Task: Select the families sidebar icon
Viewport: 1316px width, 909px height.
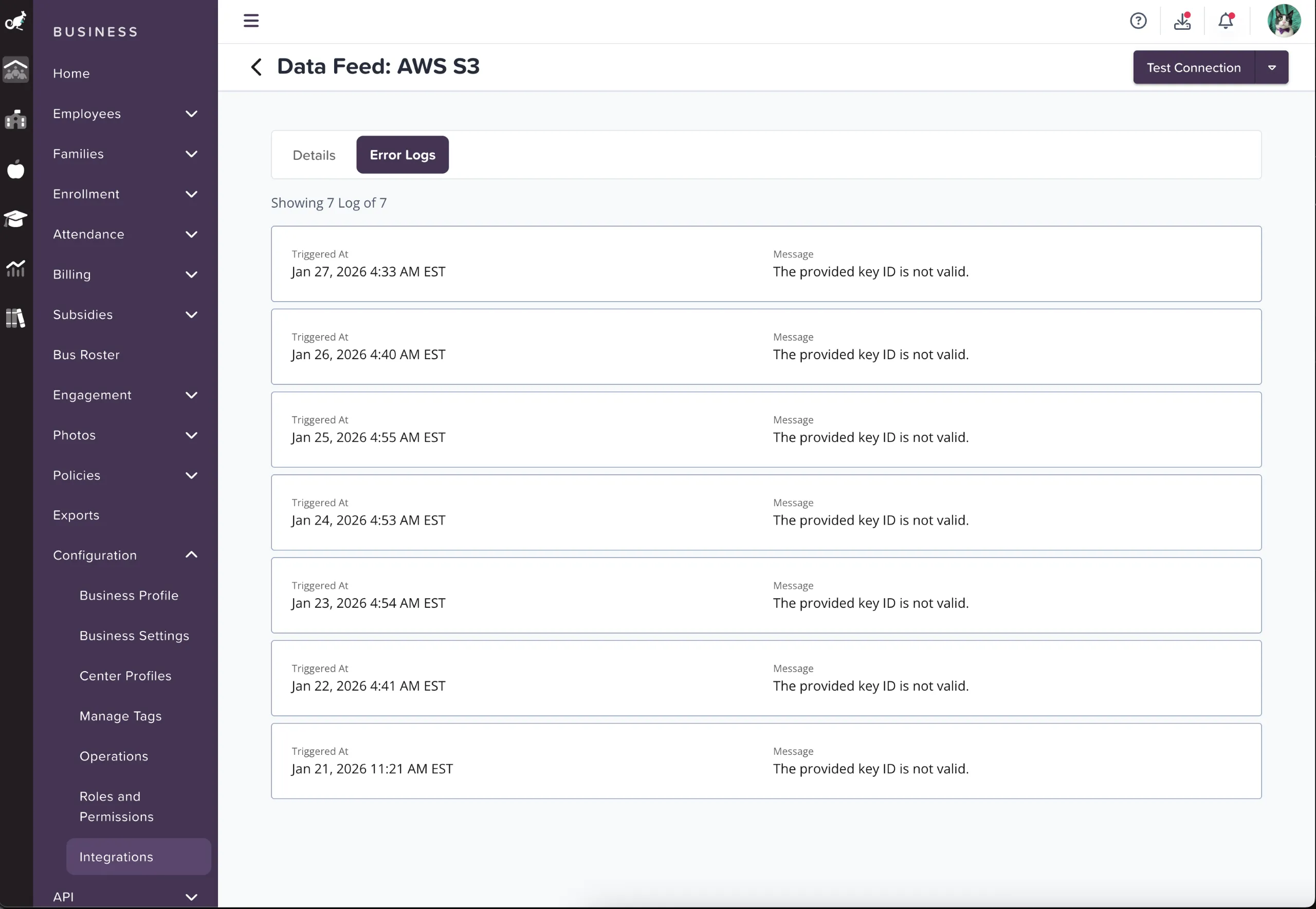Action: tap(15, 70)
